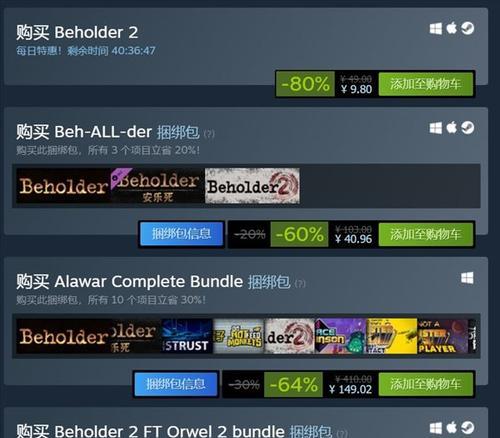Select the Do Not Feed the Monkeys thumbnail
The height and width of the screenshot is (438, 500).
point(239,336)
